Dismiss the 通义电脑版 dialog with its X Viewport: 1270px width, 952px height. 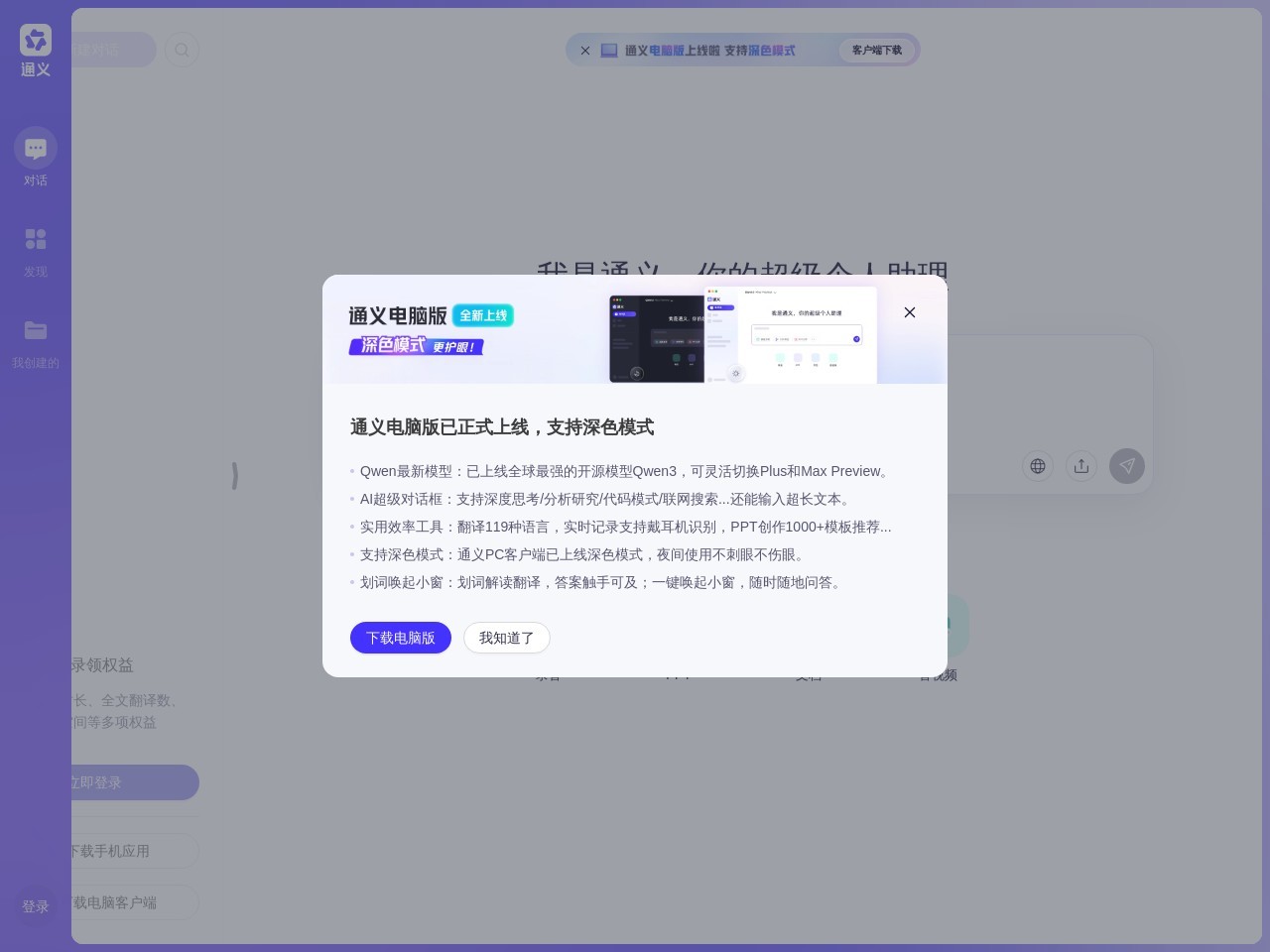tap(910, 312)
